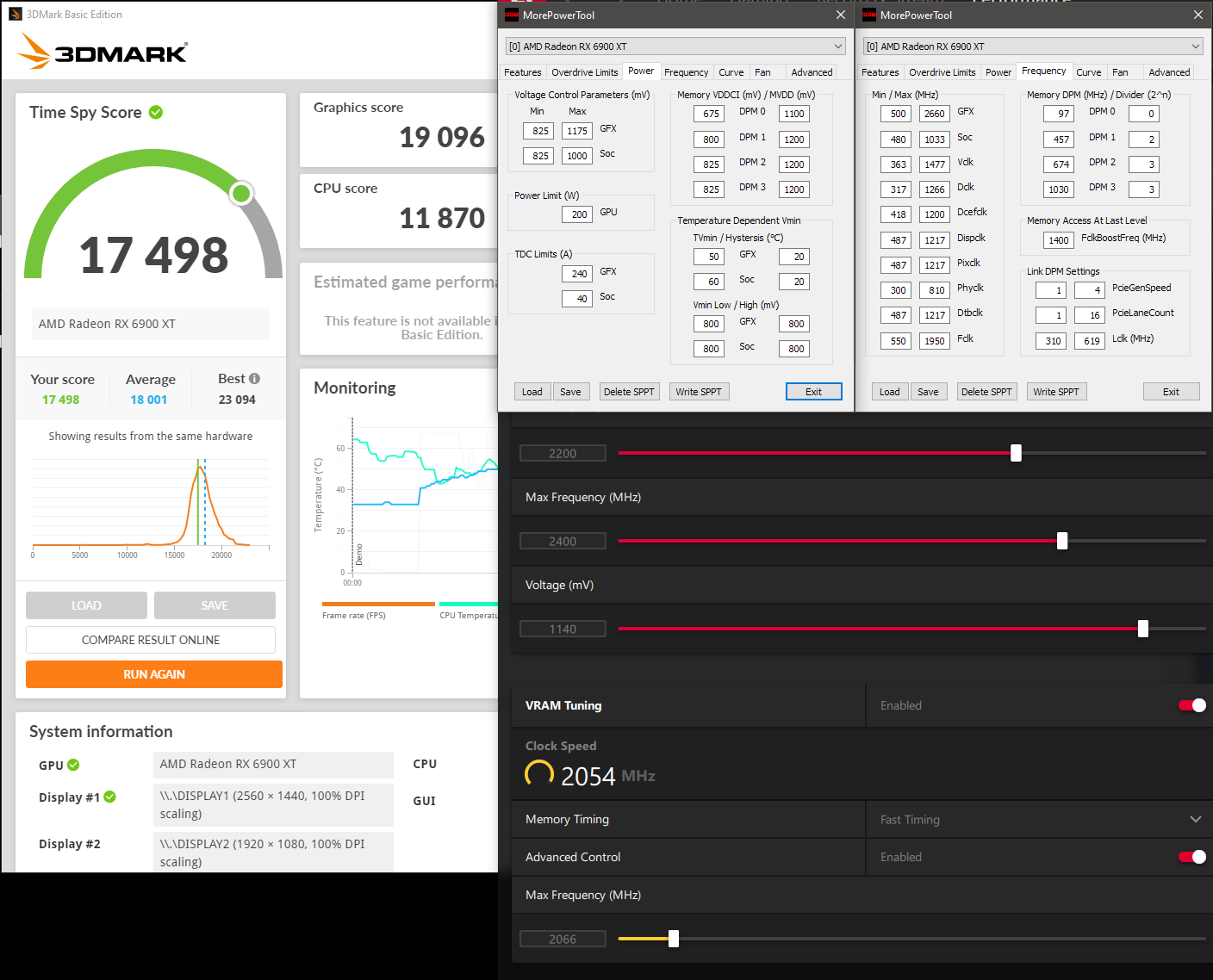This screenshot has width=1213, height=980.
Task: Open Curve tab in right MorePowerTool
Action: (x=1088, y=72)
